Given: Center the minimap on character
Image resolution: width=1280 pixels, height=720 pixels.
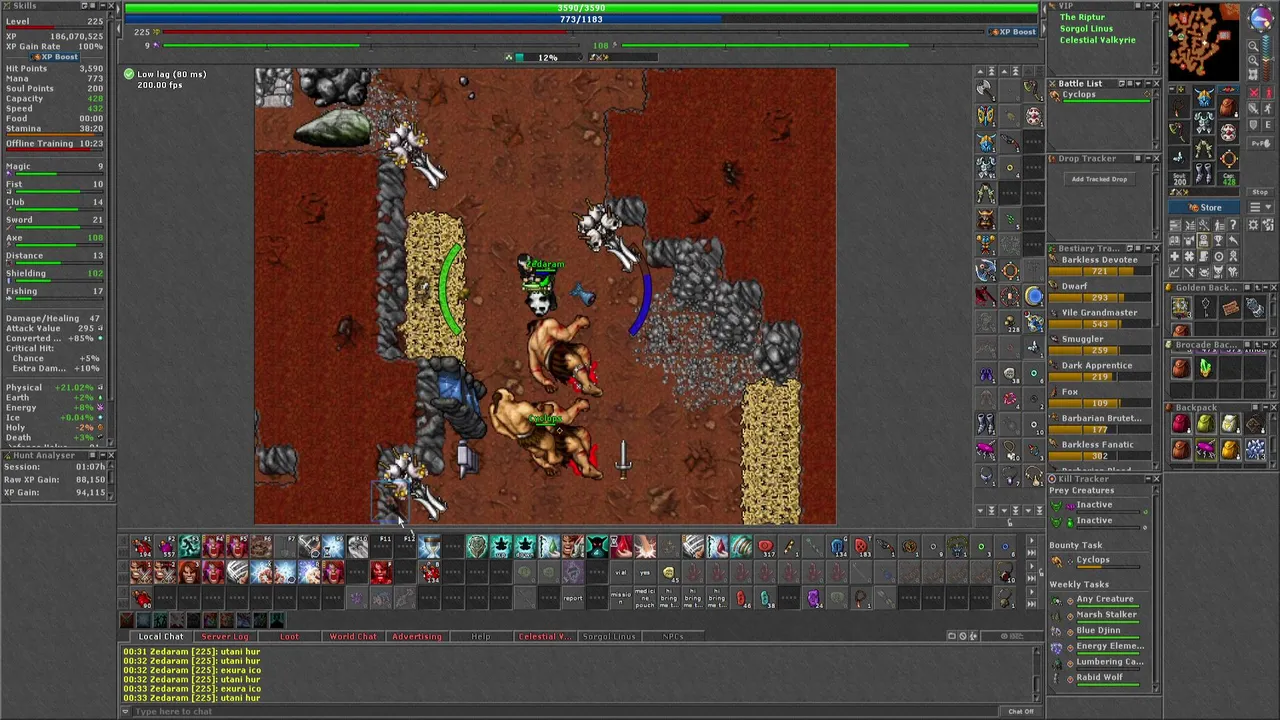Looking at the screenshot, I should 1253,74.
